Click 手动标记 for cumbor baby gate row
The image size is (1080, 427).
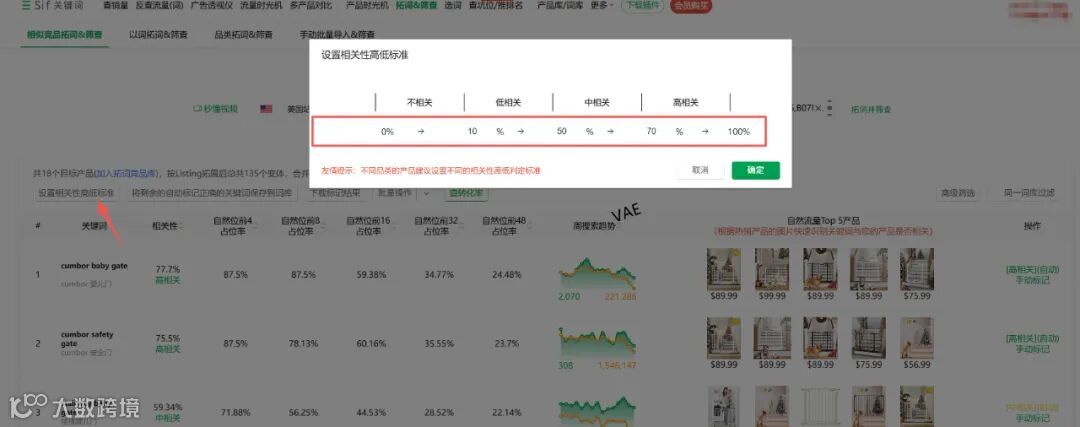[x=1032, y=280]
